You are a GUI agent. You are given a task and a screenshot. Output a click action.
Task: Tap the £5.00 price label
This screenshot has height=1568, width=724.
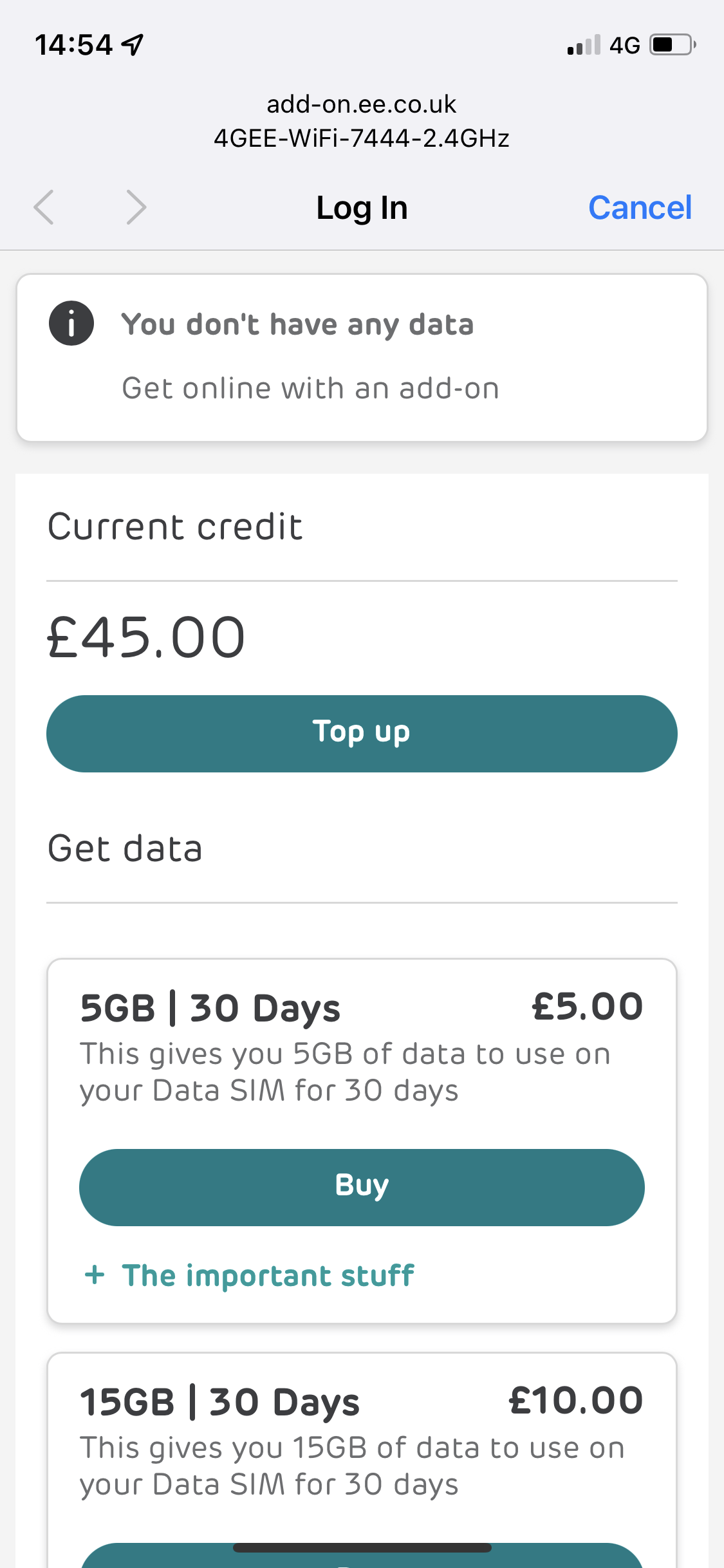pyautogui.click(x=587, y=1007)
